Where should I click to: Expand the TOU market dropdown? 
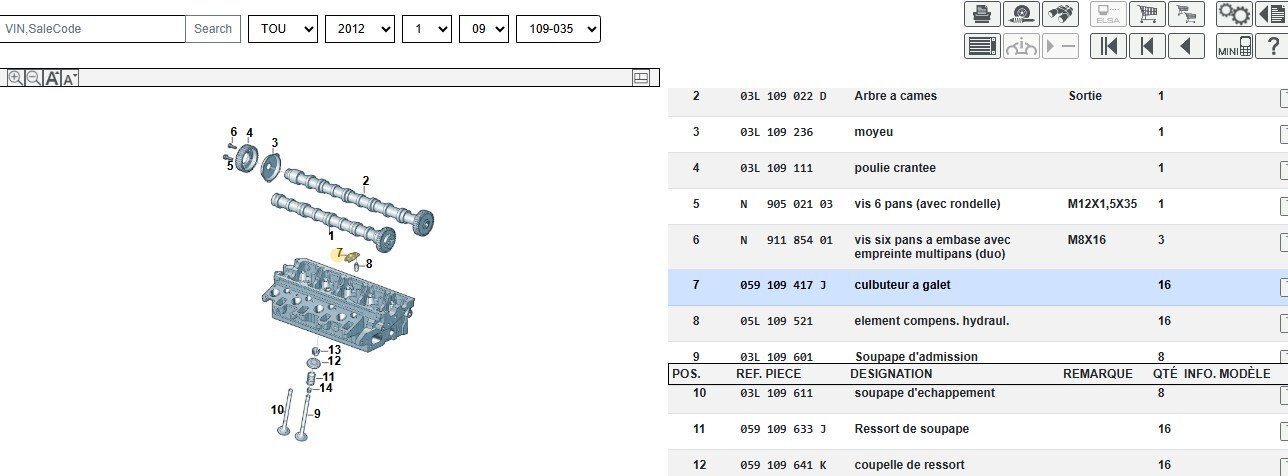[x=283, y=29]
